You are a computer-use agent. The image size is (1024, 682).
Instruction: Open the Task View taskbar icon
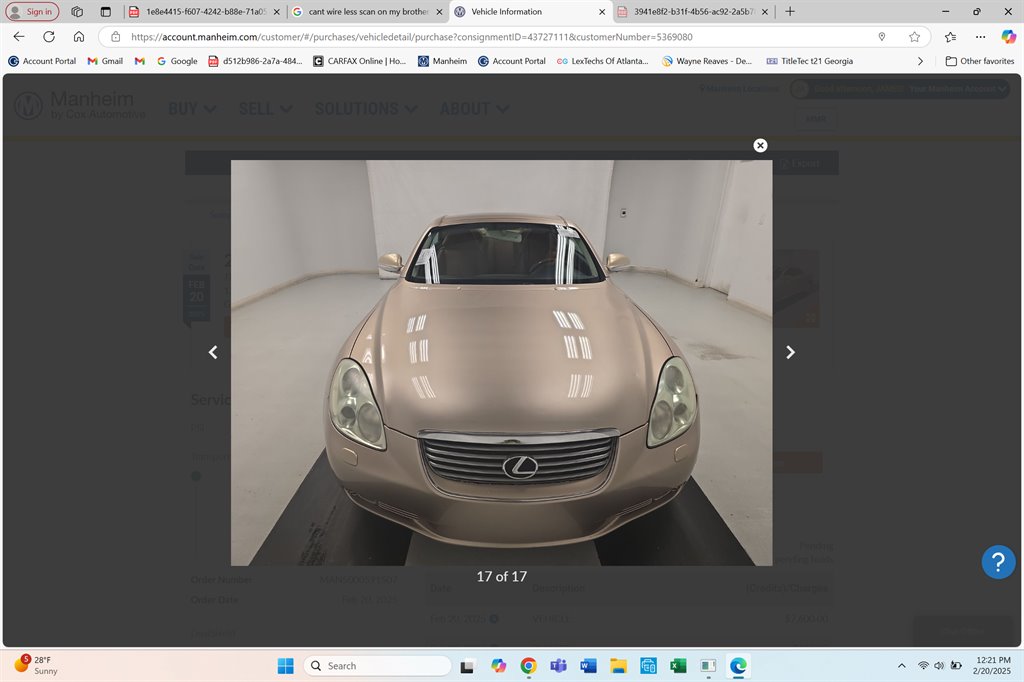(x=467, y=666)
